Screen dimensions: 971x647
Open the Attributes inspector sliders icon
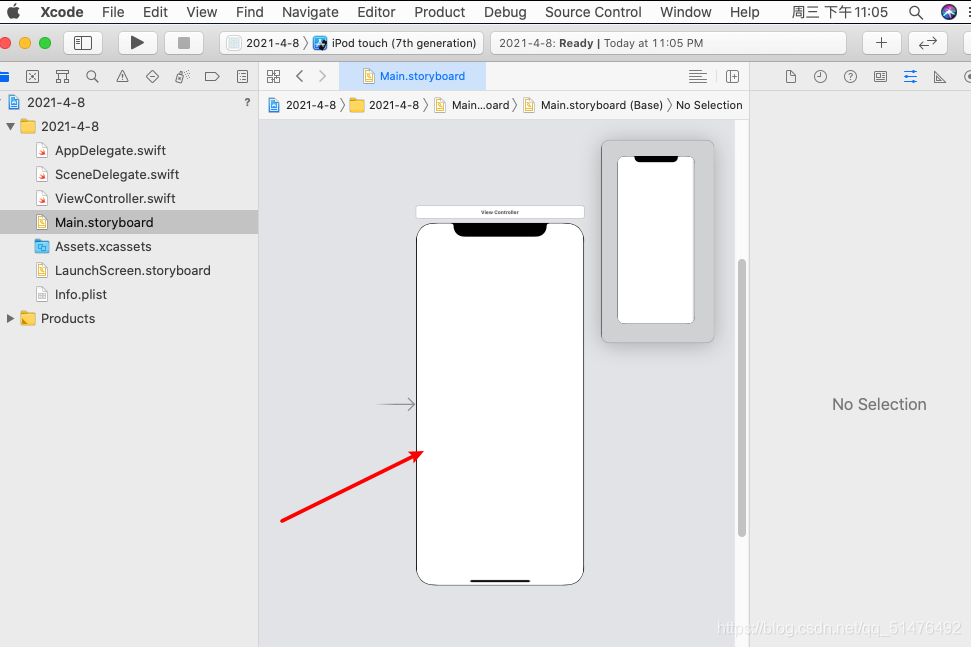[911, 76]
